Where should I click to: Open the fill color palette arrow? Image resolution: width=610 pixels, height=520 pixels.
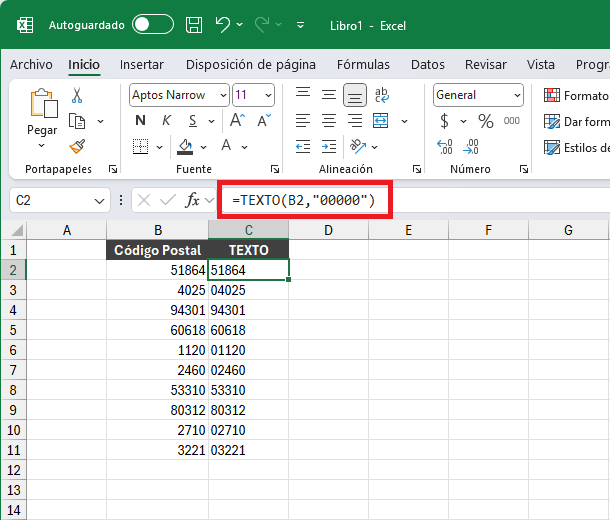(x=203, y=147)
